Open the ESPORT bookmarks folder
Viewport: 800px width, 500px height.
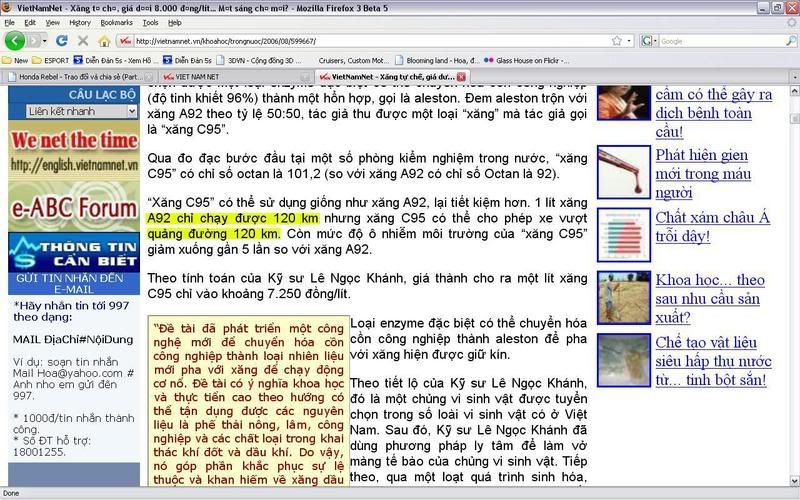[51, 60]
